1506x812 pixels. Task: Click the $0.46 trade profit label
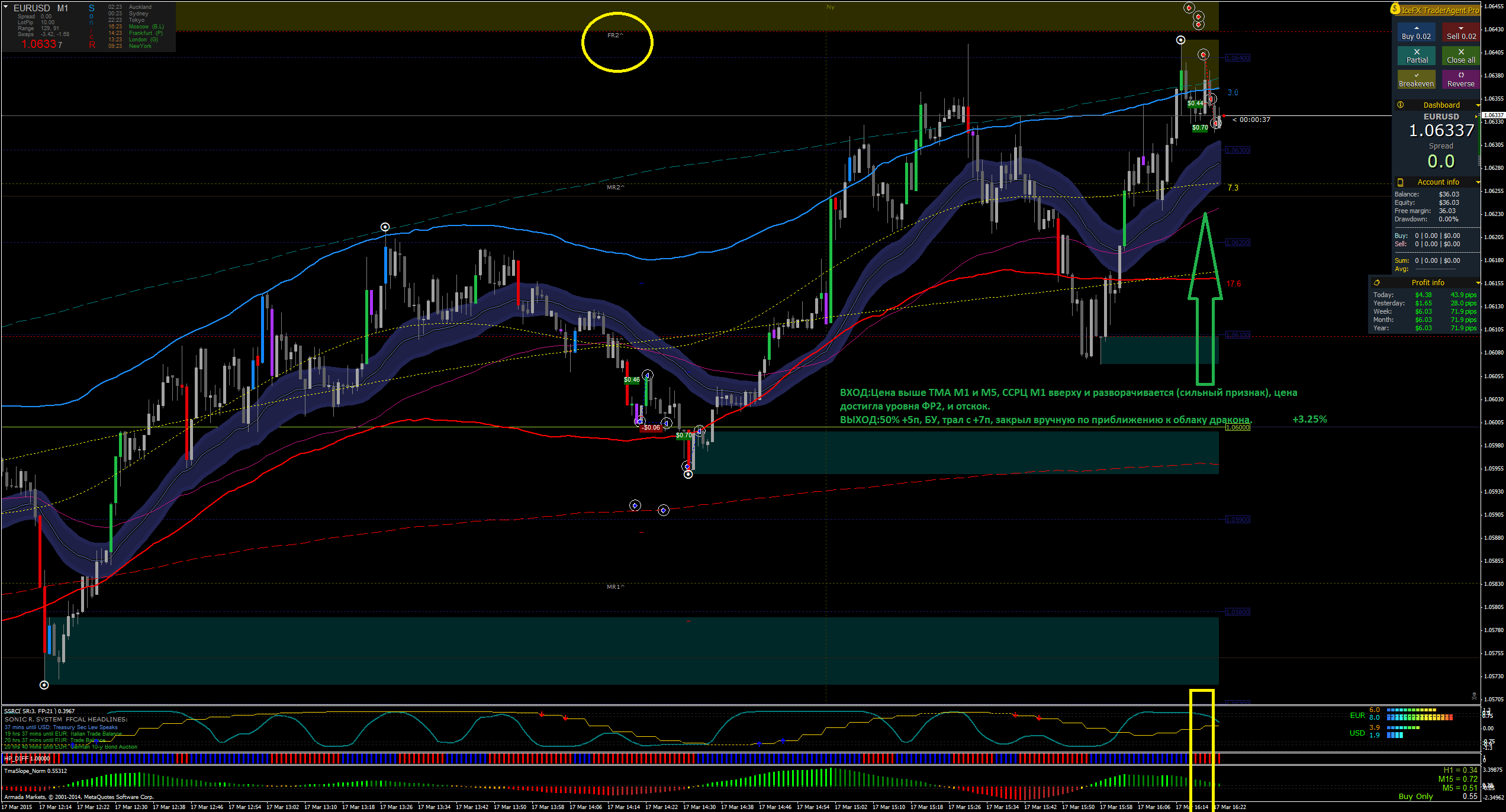pyautogui.click(x=632, y=380)
